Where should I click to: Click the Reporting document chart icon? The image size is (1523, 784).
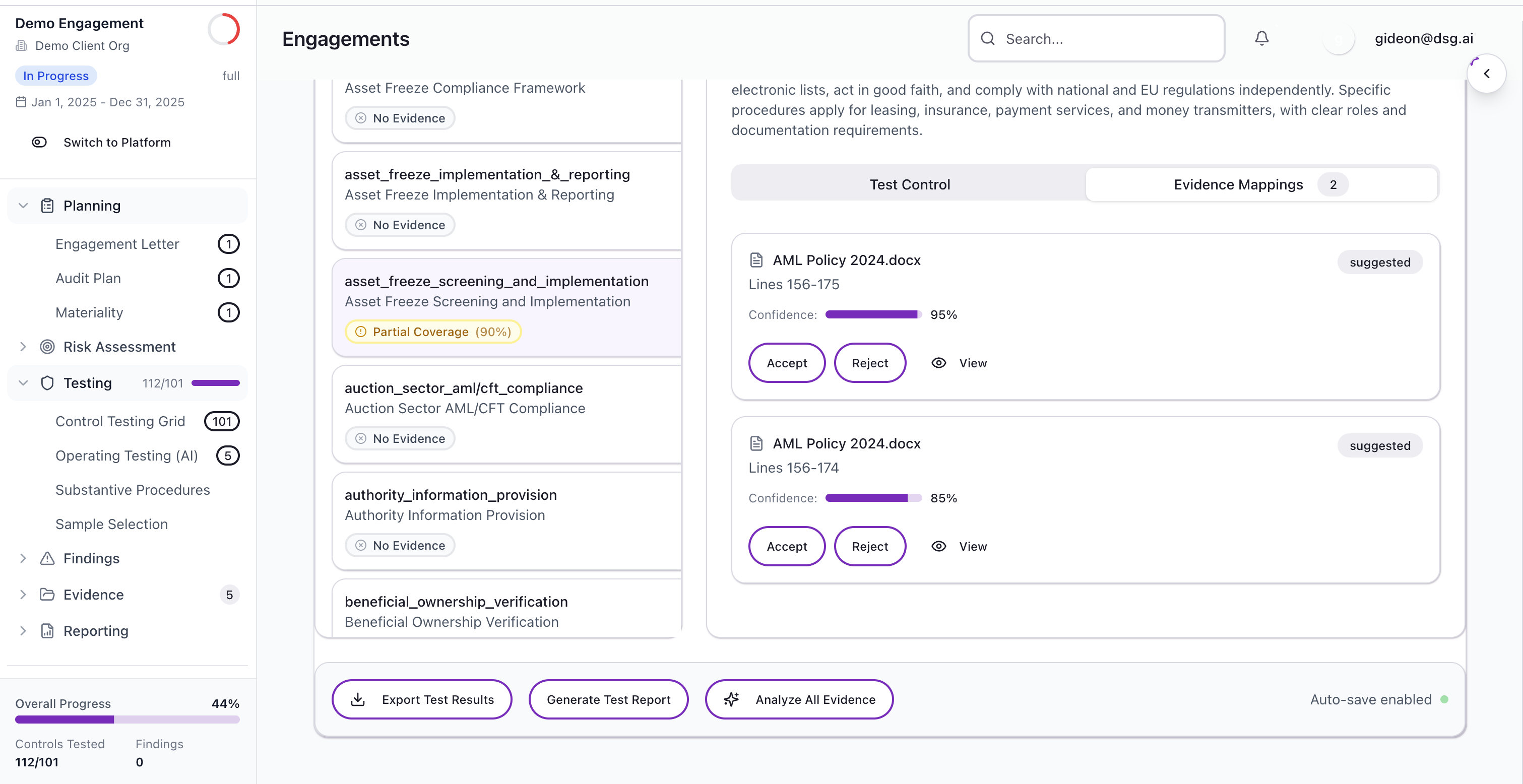[x=47, y=630]
